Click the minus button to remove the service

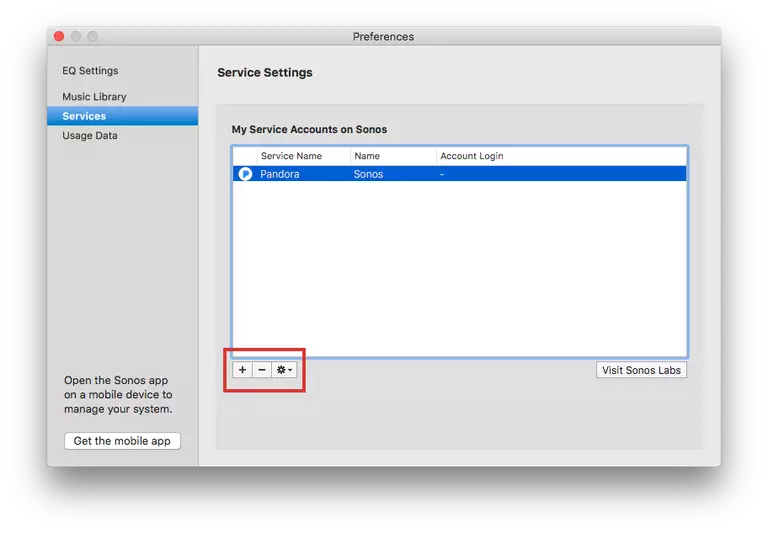point(262,370)
